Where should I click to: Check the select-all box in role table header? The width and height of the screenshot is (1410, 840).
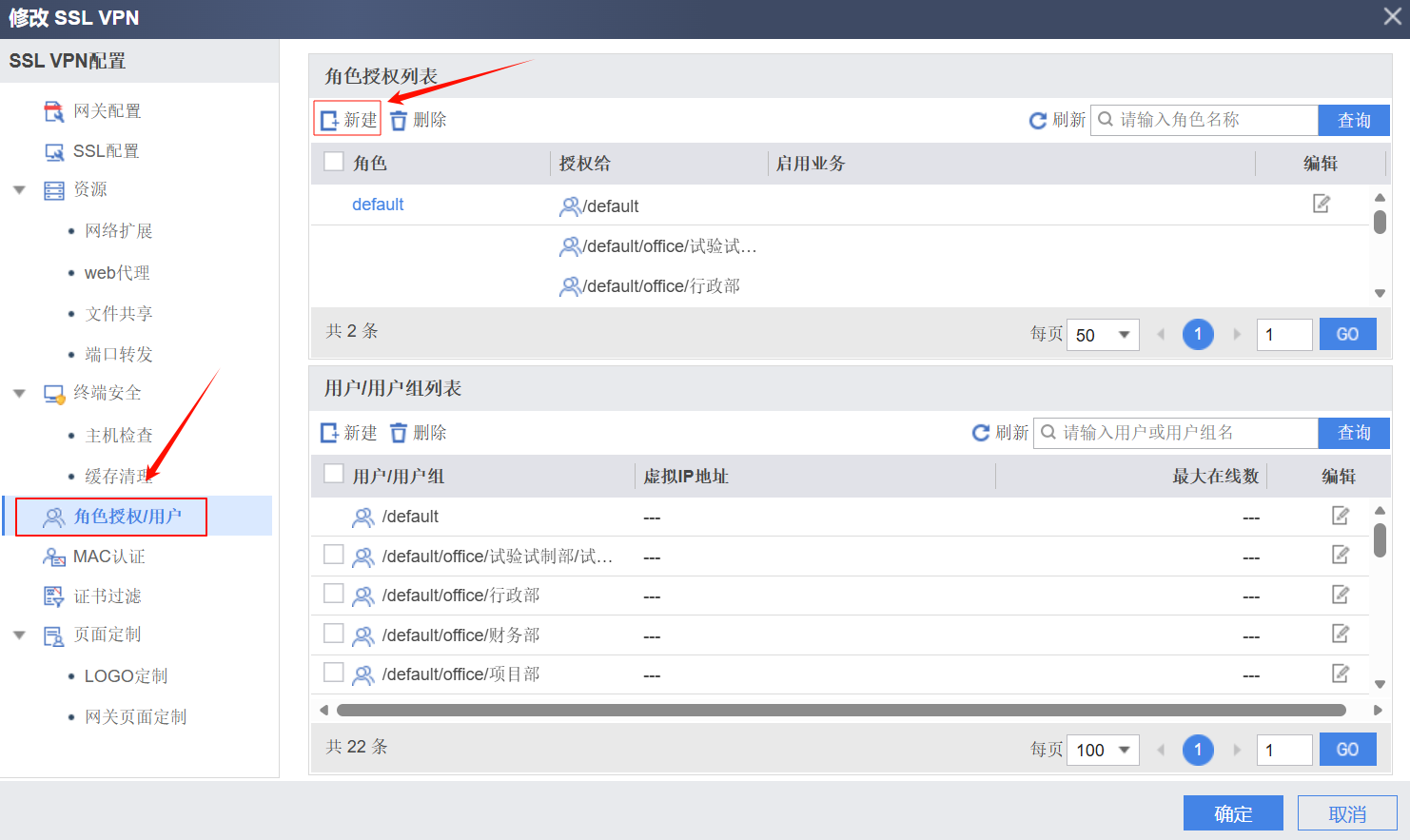[x=334, y=162]
